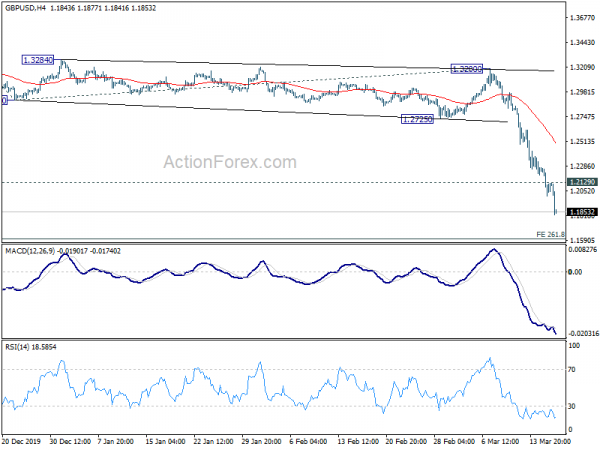Click the FE 261.8 Fibonacci expansion label
This screenshot has width=600, height=450.
pos(550,235)
